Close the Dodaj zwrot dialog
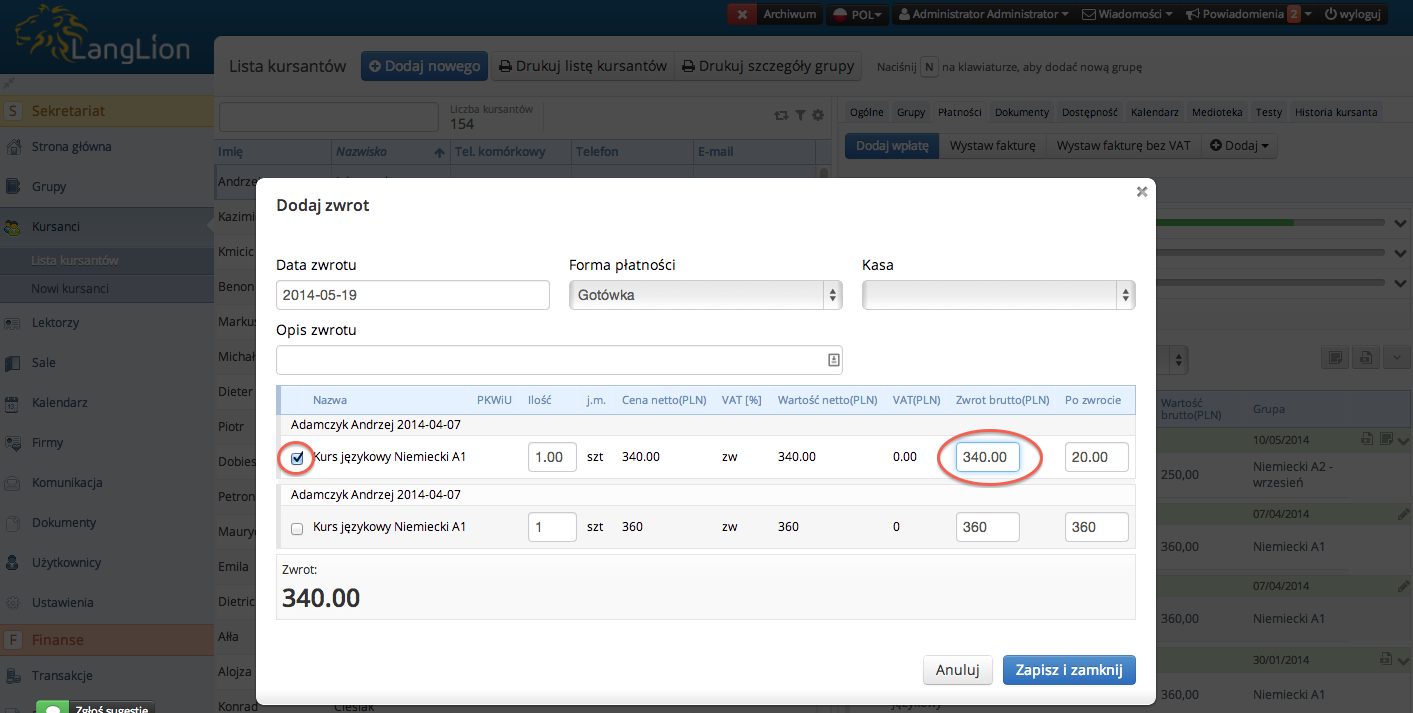The image size is (1413, 713). pyautogui.click(x=1141, y=192)
